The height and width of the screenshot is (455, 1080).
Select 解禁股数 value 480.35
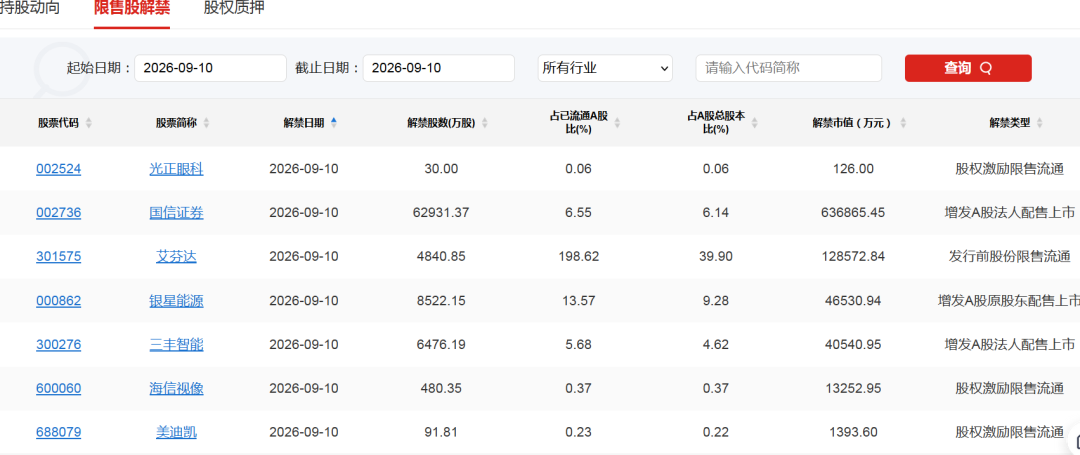[441, 389]
